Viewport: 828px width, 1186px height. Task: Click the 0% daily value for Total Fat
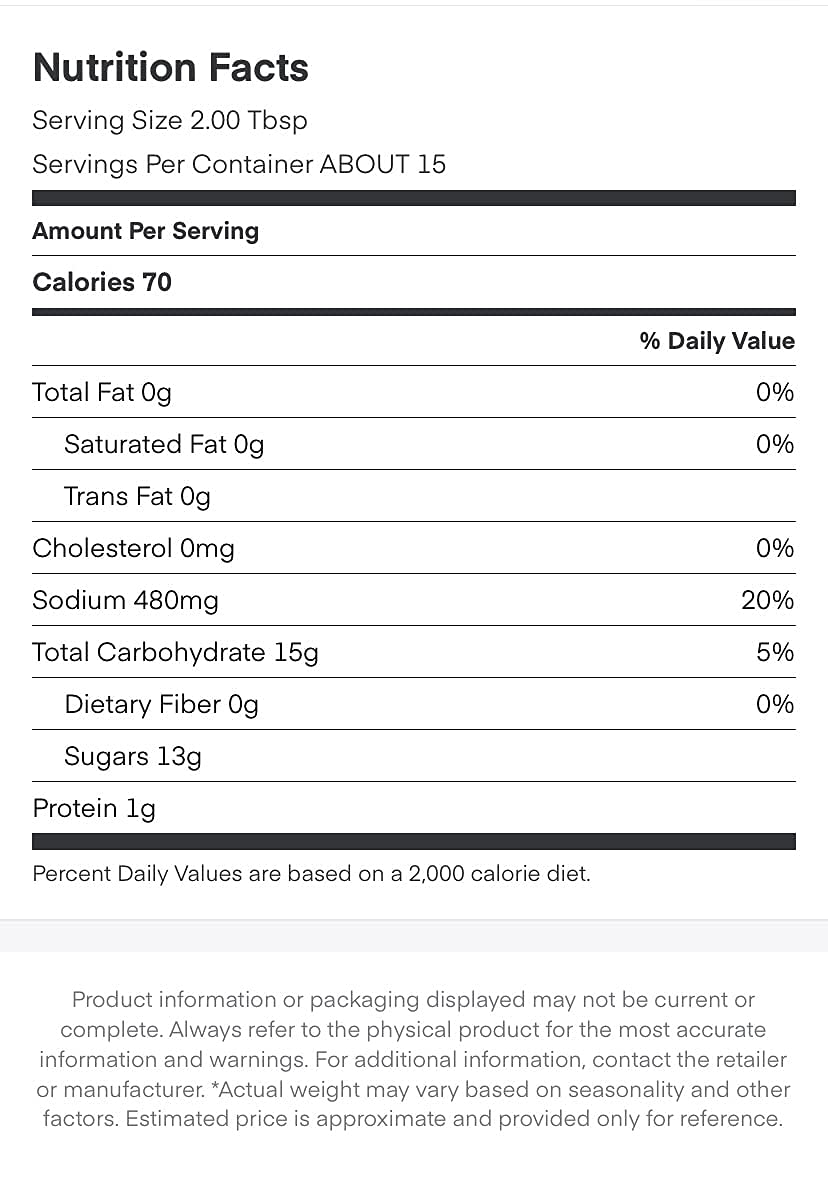click(775, 393)
